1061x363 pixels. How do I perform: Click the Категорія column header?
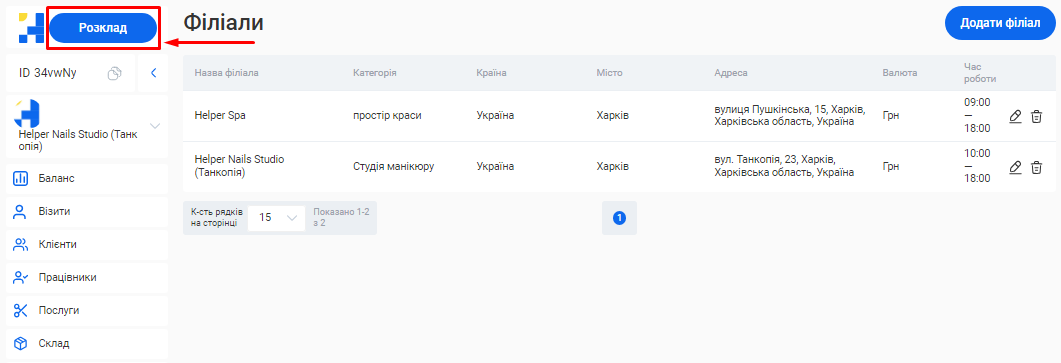point(374,72)
